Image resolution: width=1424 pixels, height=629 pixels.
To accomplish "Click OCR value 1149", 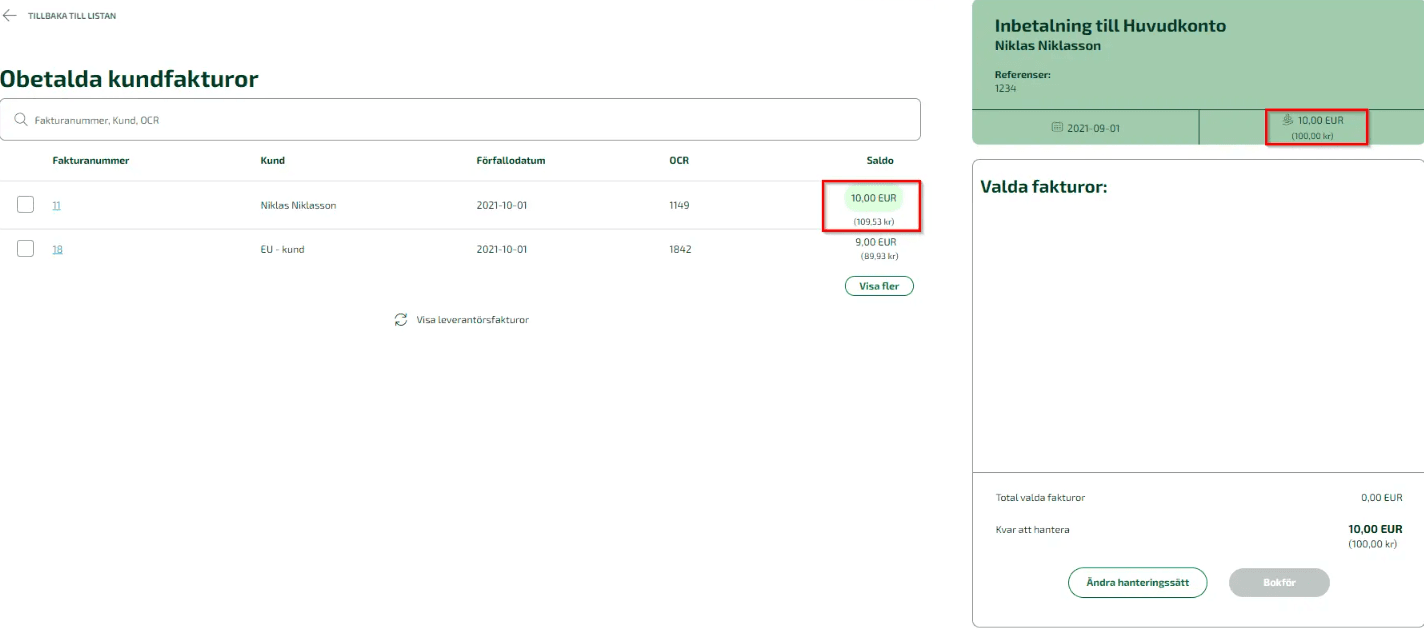I will (x=680, y=205).
